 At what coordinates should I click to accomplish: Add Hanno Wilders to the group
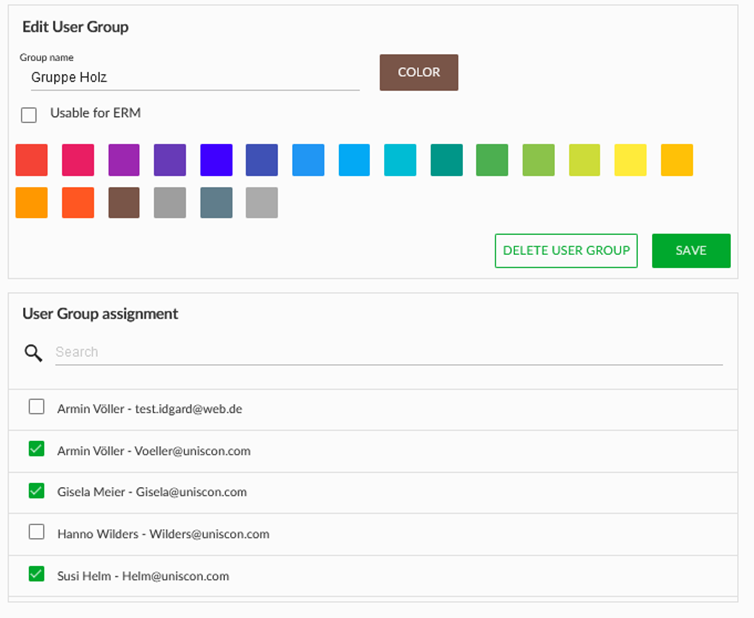tap(37, 533)
